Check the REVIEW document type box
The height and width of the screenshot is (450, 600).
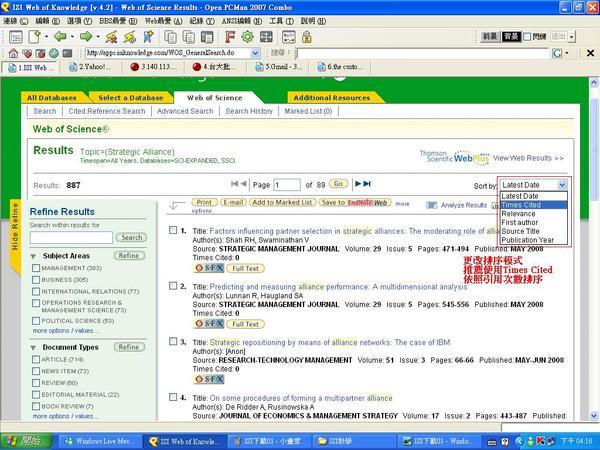(x=36, y=383)
